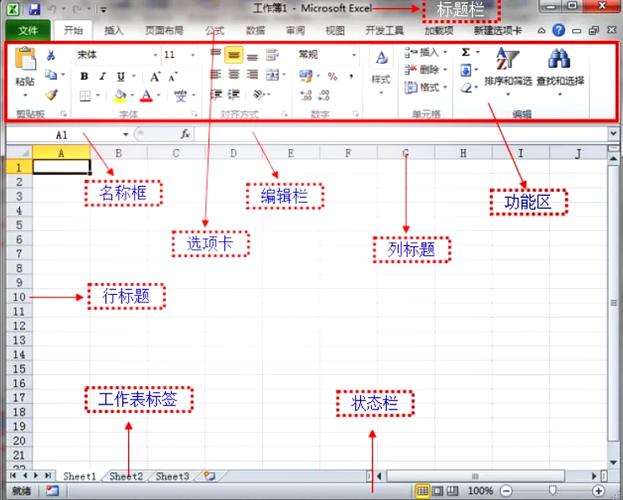Decrease font size with small A
This screenshot has width=623, height=500.
pyautogui.click(x=173, y=77)
